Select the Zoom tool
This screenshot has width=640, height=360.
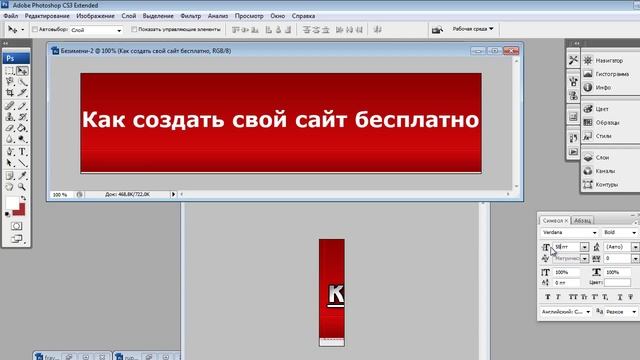(22, 187)
